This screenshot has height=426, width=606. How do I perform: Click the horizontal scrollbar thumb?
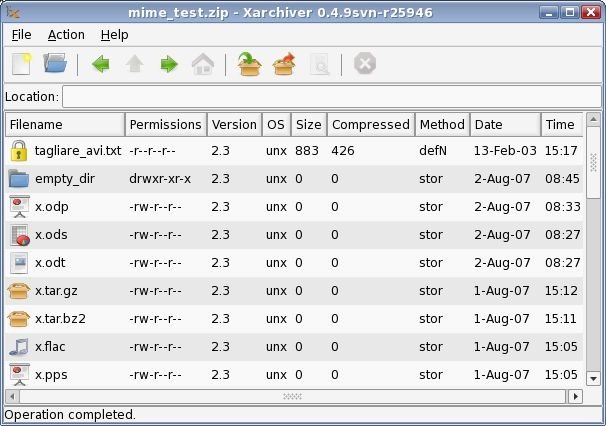[x=293, y=397]
